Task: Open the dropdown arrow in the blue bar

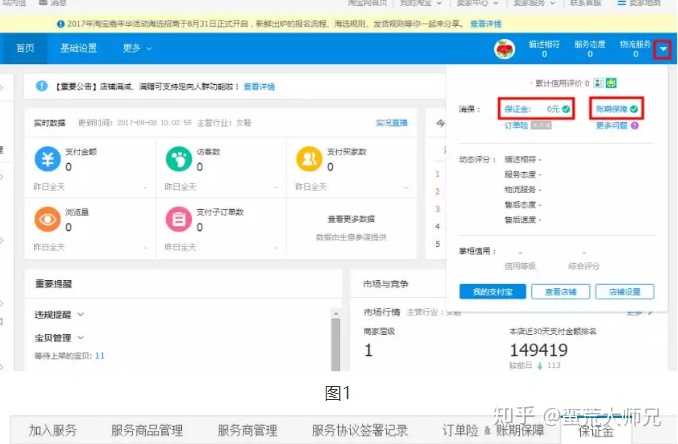Action: [663, 48]
